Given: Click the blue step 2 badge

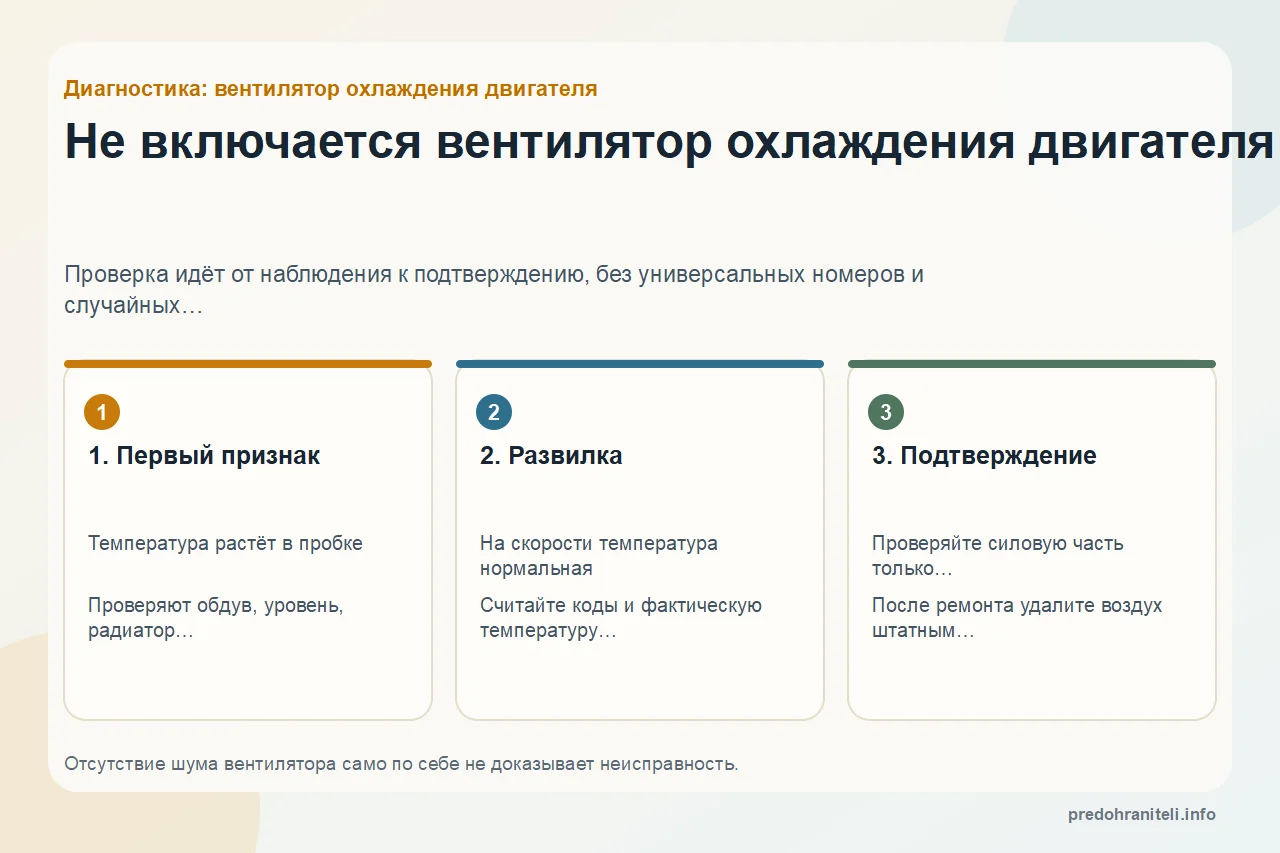Looking at the screenshot, I should point(494,412).
